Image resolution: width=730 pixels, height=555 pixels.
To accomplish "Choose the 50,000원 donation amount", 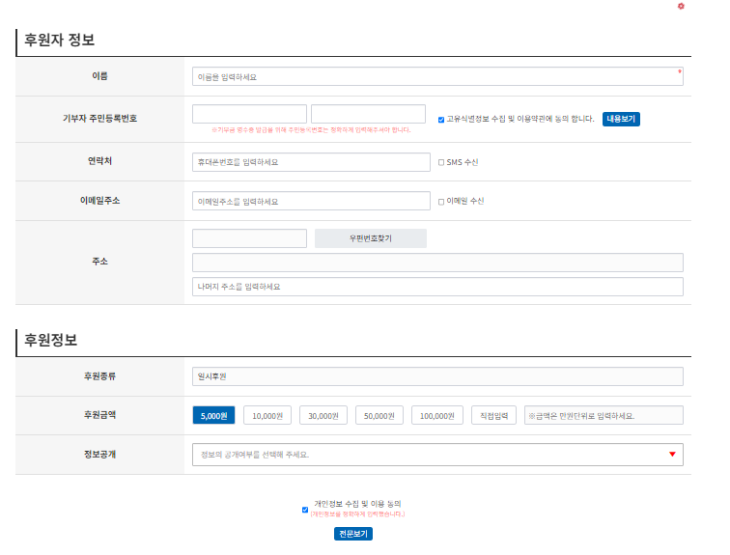I will [x=379, y=415].
